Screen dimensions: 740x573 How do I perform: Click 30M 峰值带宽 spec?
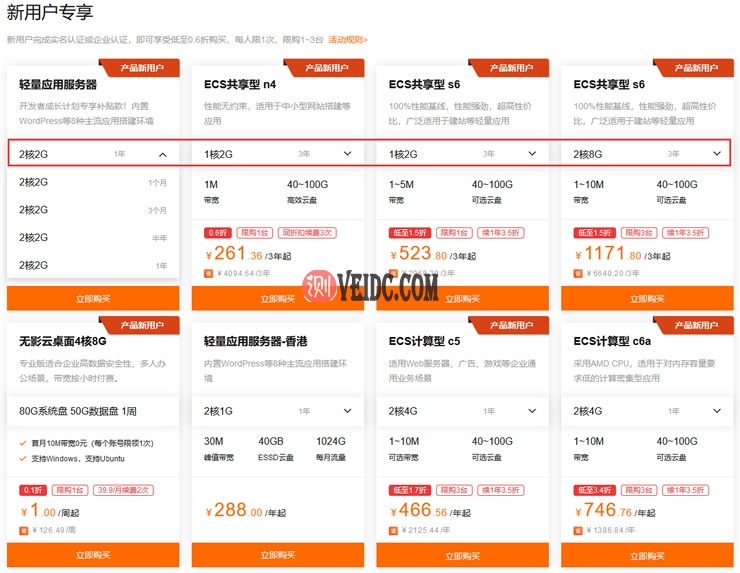coord(219,448)
